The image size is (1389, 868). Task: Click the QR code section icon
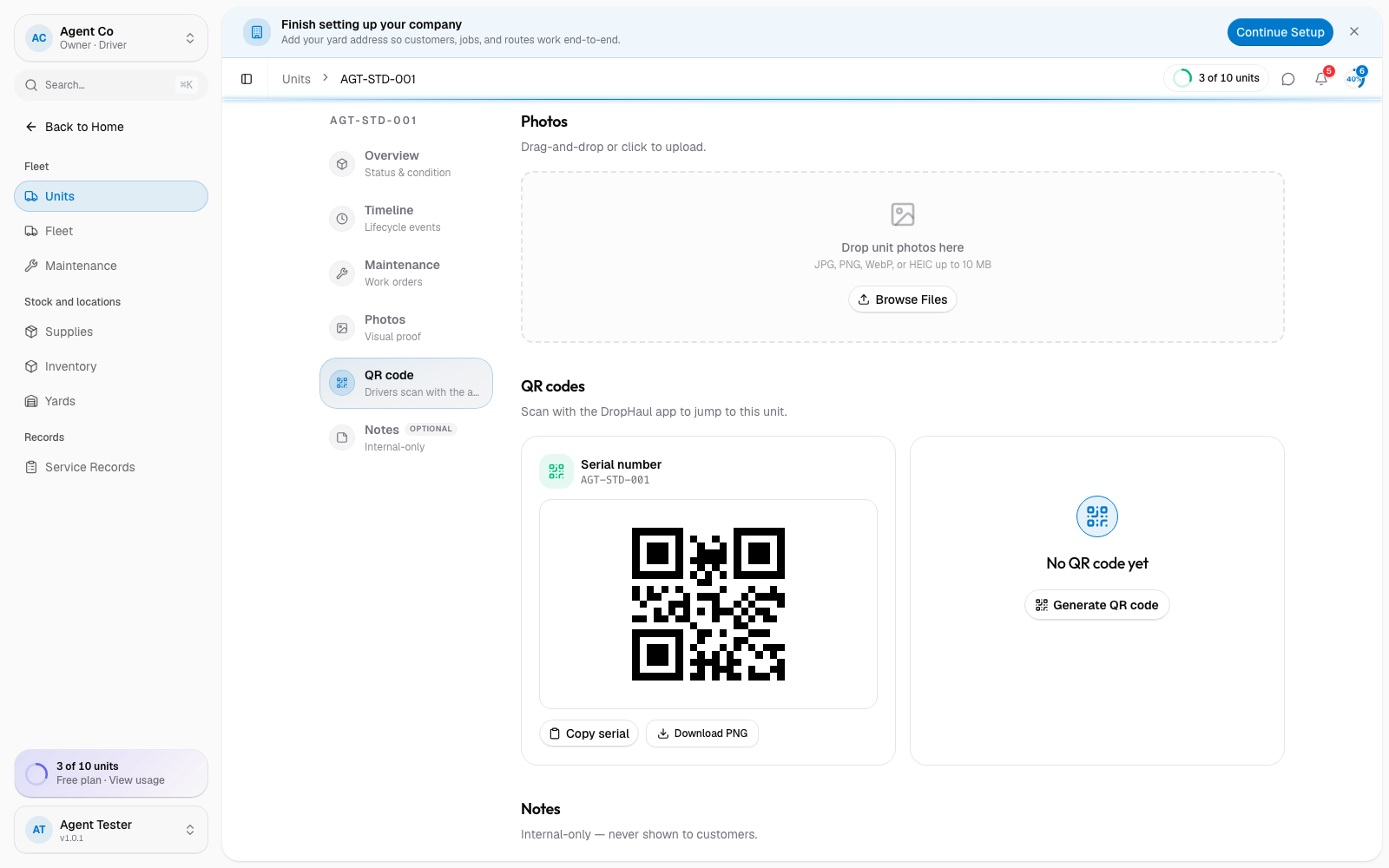342,383
